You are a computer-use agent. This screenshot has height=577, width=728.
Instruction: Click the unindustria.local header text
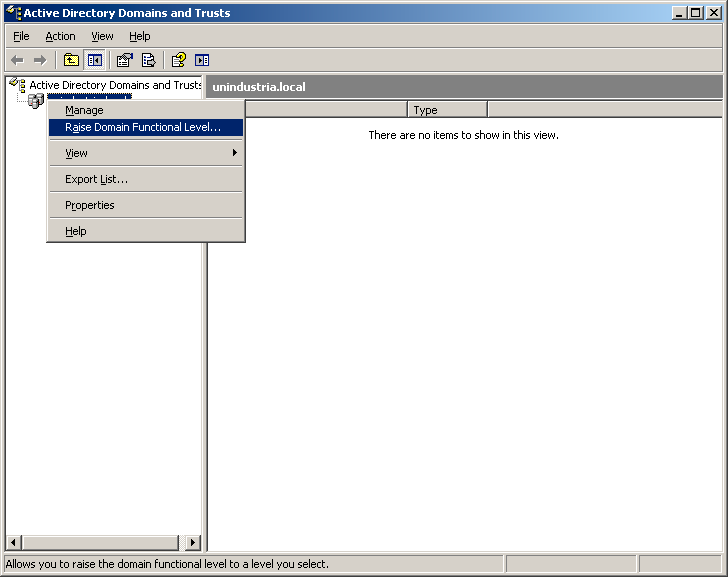click(x=259, y=87)
